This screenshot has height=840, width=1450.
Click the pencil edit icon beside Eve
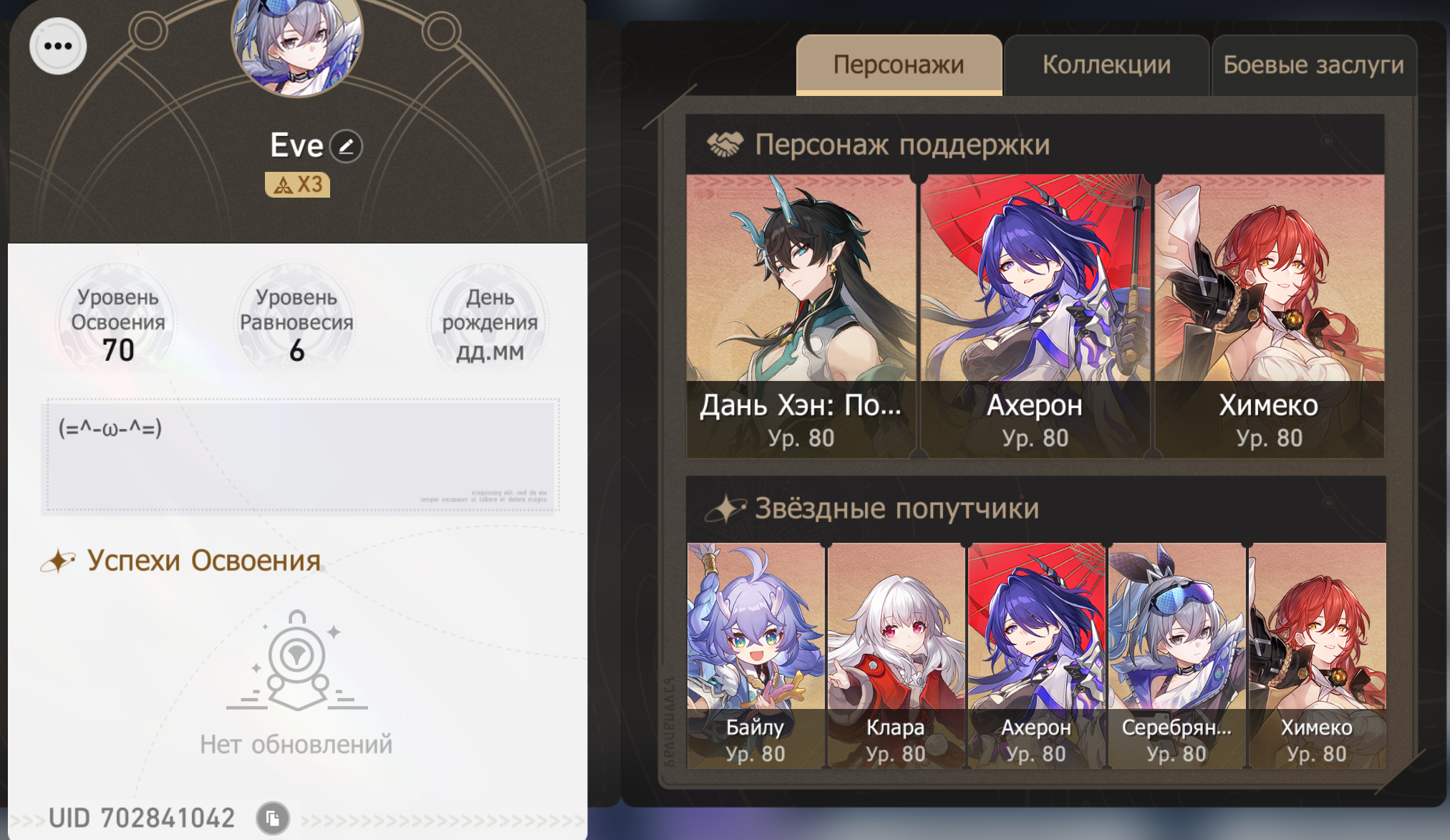[x=347, y=146]
